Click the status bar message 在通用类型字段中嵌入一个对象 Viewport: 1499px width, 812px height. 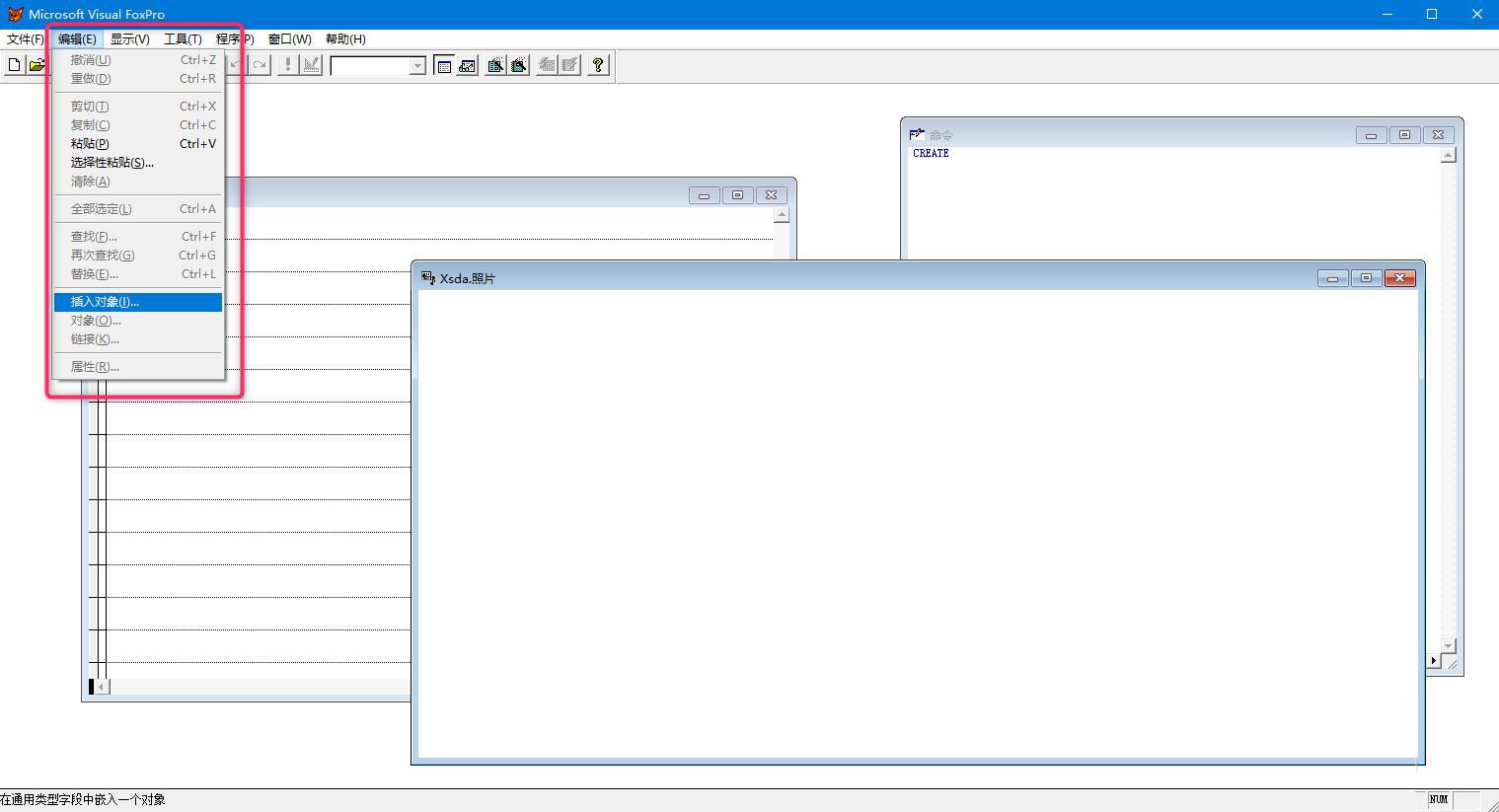click(x=83, y=800)
